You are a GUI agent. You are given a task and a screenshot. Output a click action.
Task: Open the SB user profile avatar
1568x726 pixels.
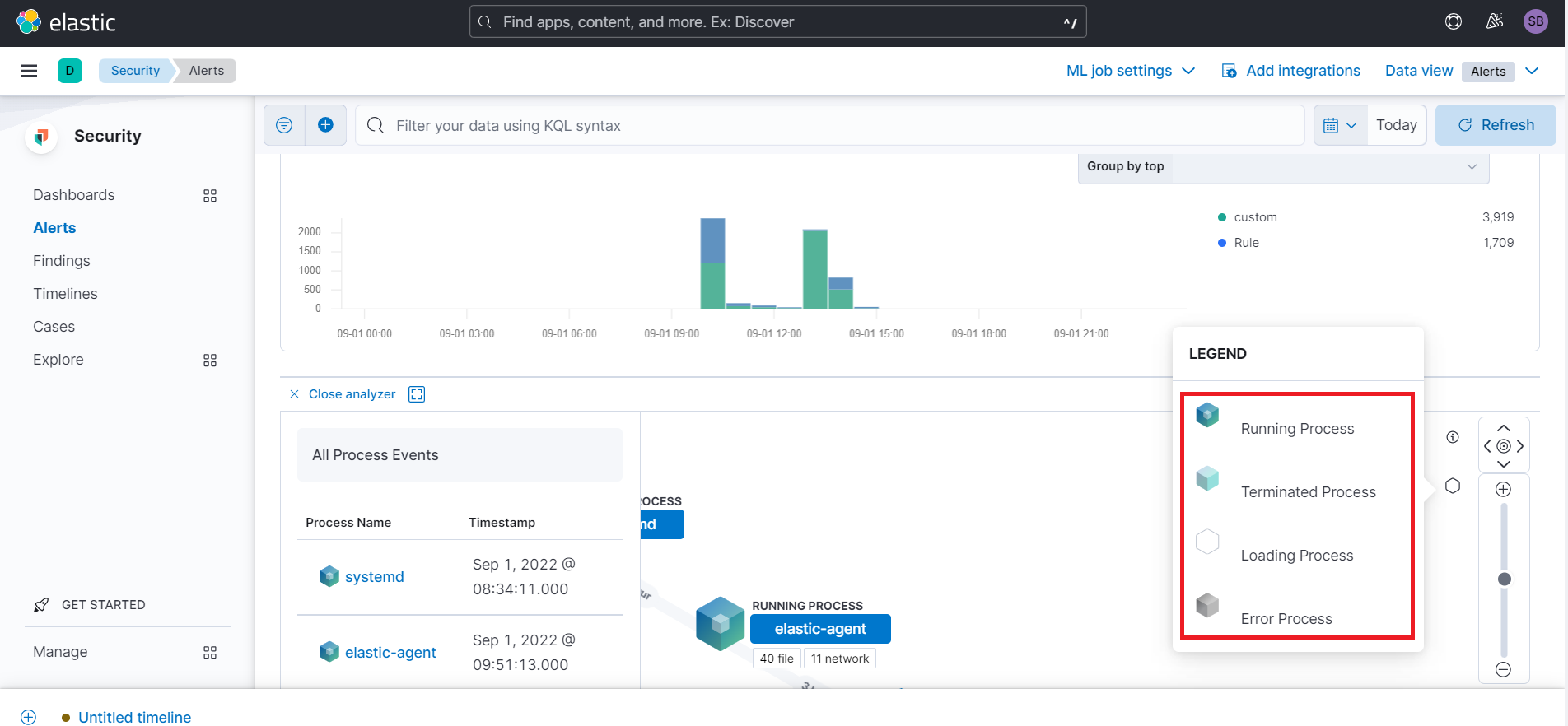tap(1536, 22)
